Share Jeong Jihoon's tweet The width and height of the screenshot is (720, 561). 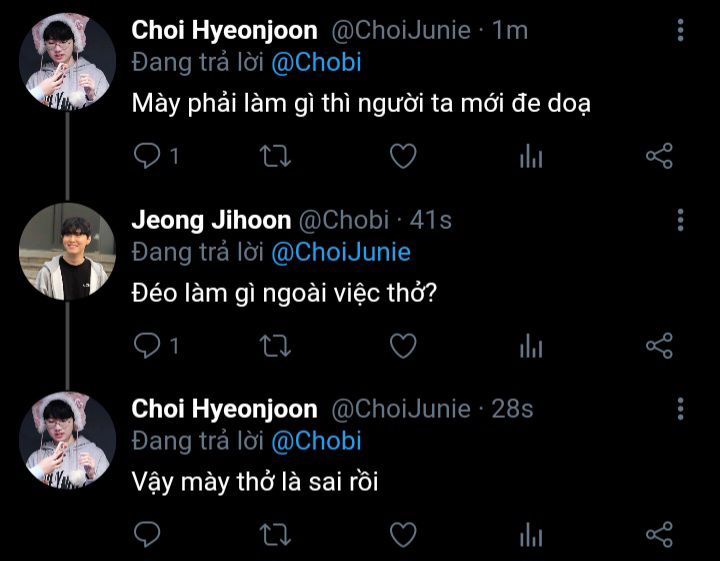(659, 346)
